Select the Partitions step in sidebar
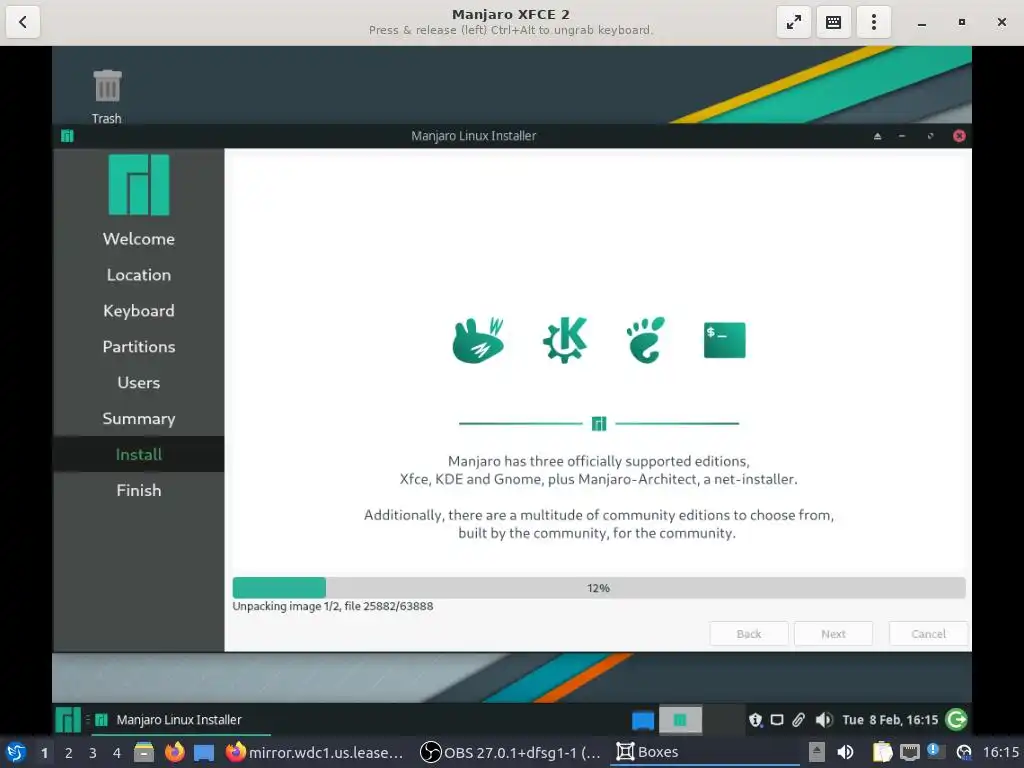 (138, 347)
